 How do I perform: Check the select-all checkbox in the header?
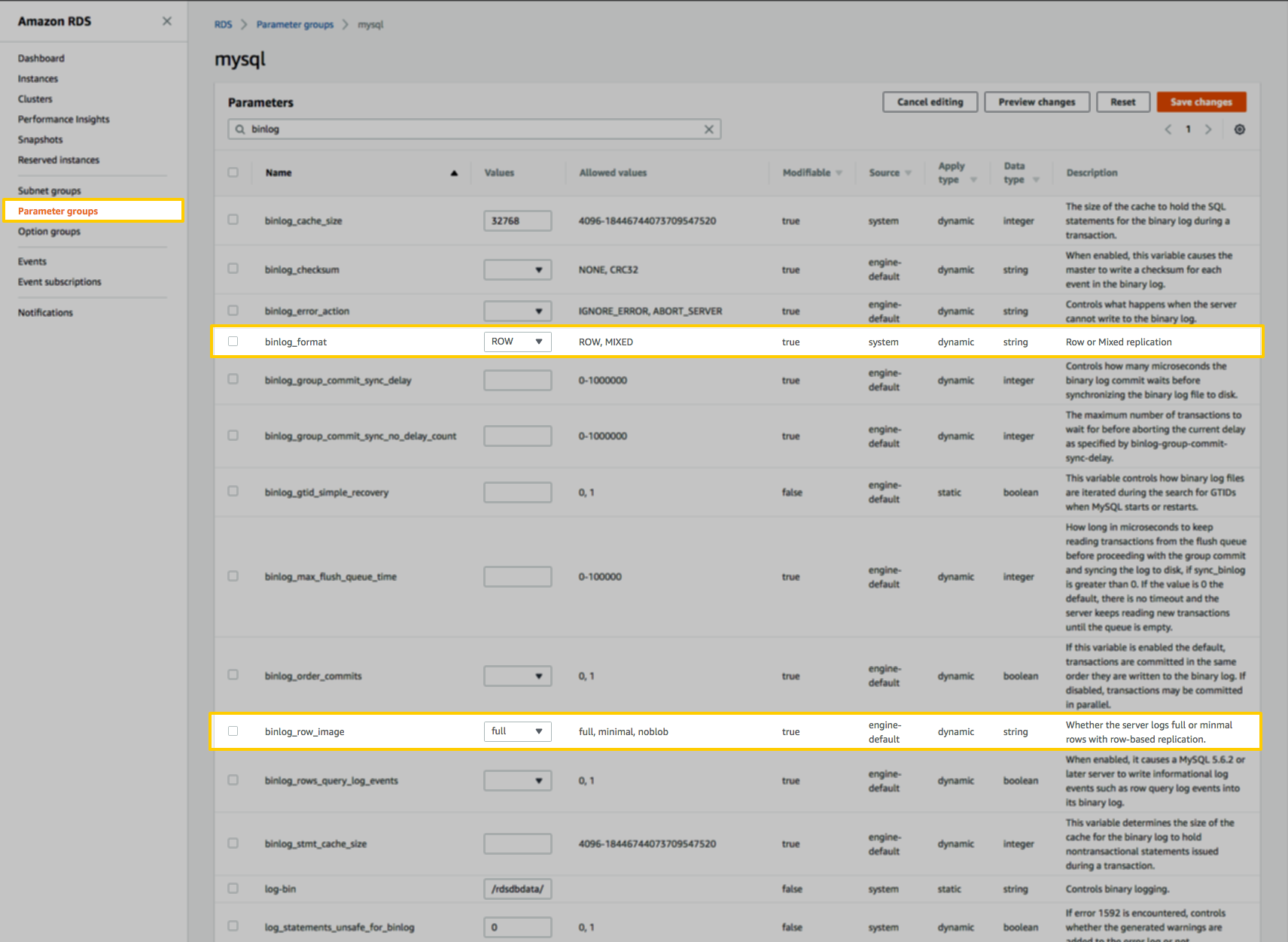click(233, 172)
